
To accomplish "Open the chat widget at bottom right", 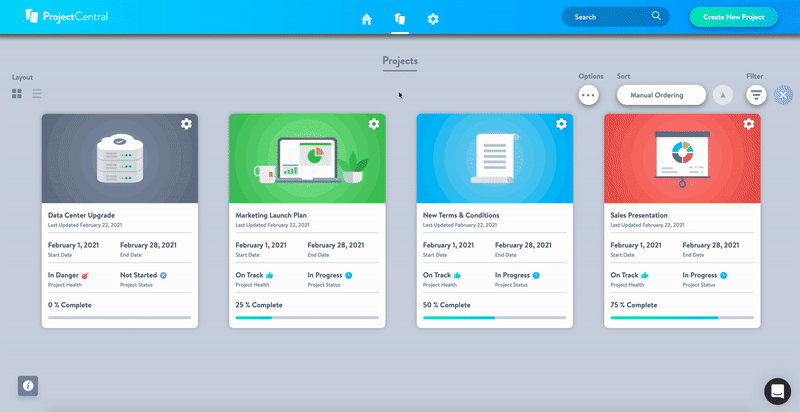I will pos(777,391).
